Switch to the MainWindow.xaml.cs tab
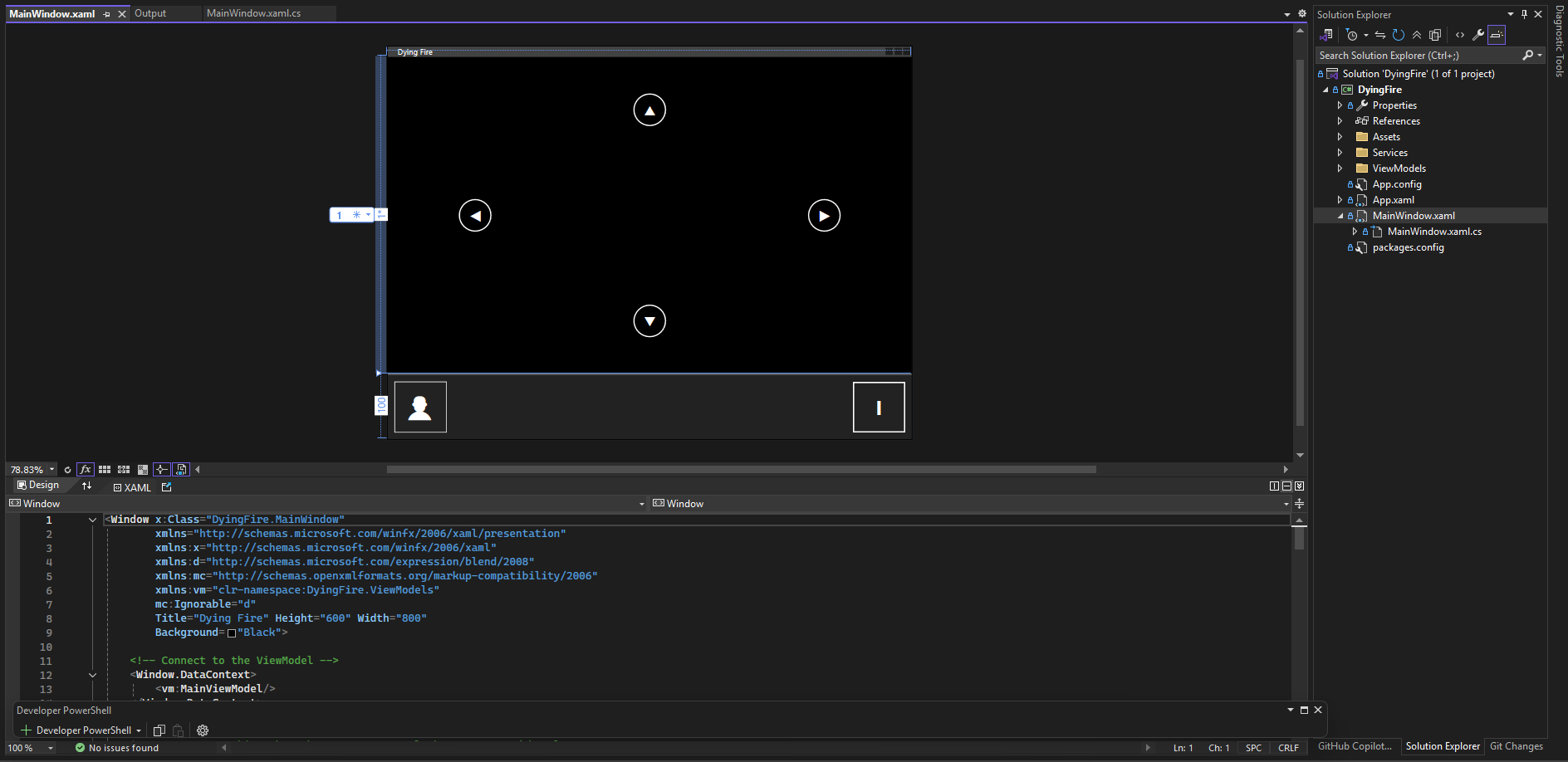Image resolution: width=1568 pixels, height=762 pixels. (x=253, y=13)
